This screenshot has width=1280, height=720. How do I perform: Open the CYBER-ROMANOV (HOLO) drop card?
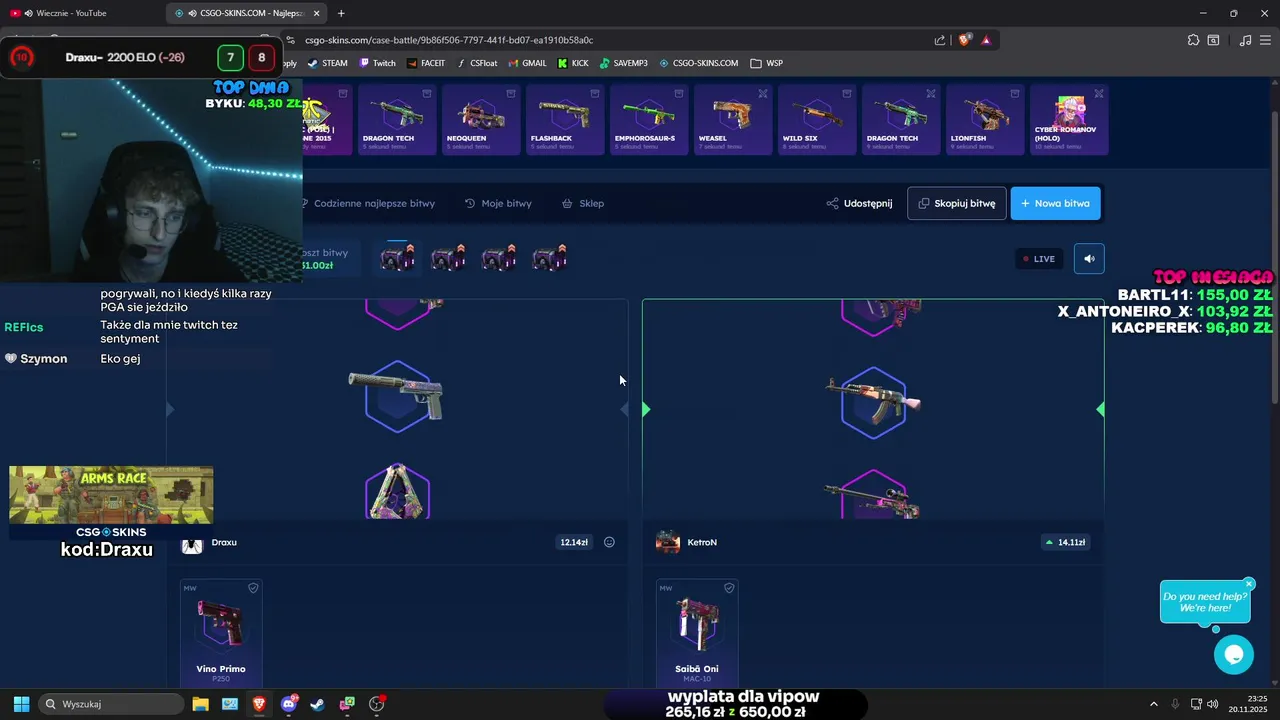pyautogui.click(x=1069, y=120)
